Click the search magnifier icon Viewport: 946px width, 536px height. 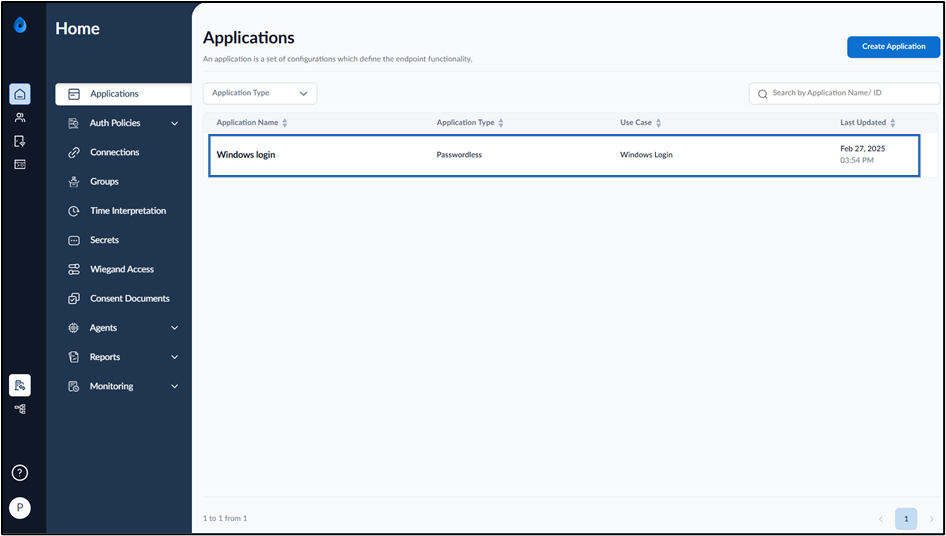[763, 94]
